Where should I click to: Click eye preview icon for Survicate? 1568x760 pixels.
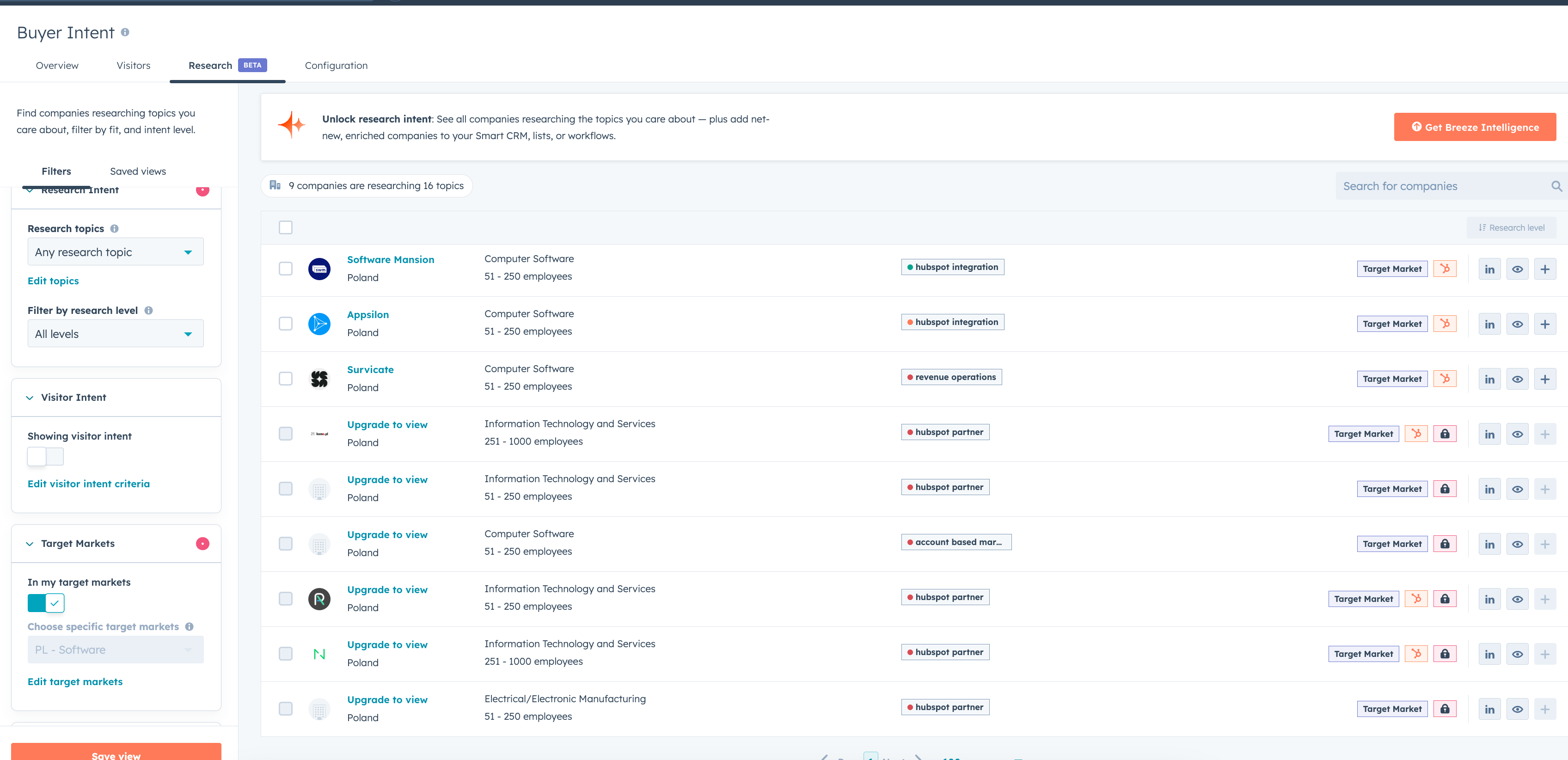pos(1517,379)
